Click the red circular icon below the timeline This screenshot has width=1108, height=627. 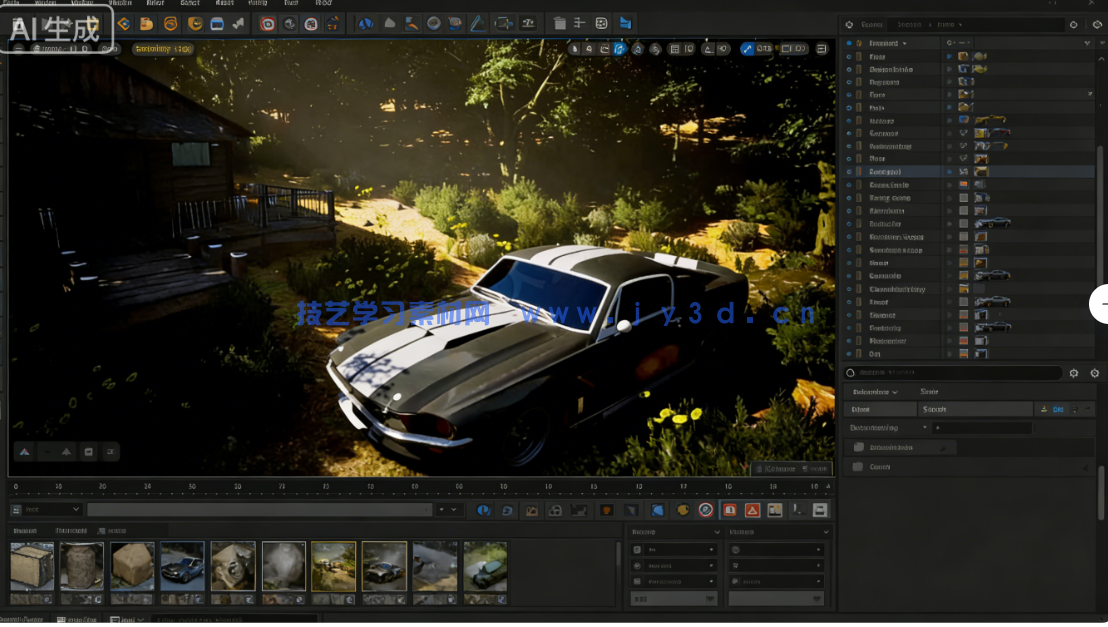point(706,510)
